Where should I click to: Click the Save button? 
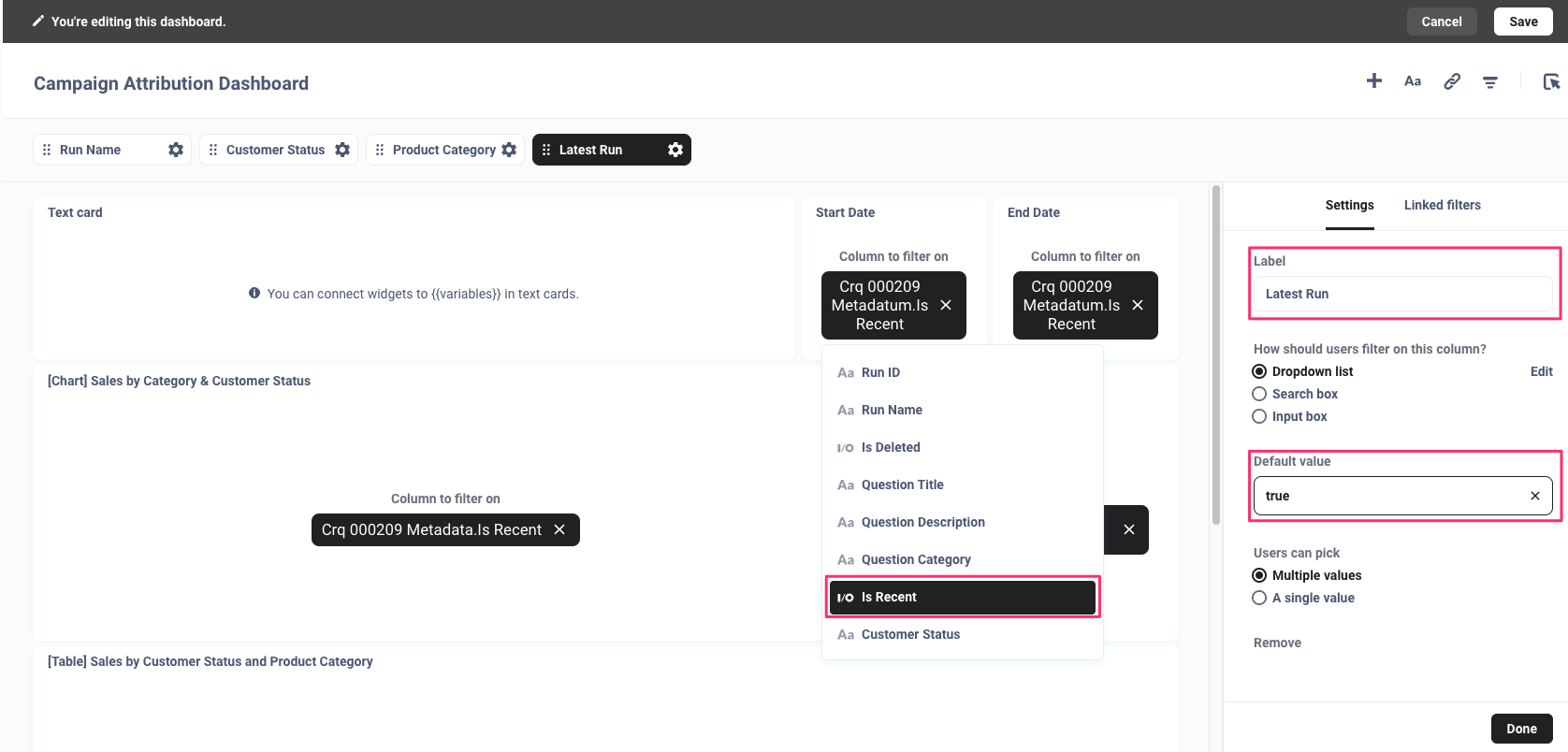(1522, 22)
